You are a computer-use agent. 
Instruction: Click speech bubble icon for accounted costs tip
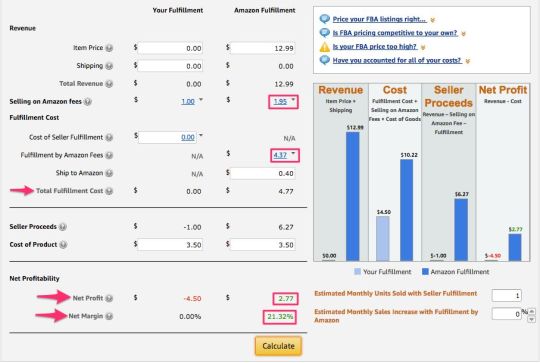click(x=324, y=60)
